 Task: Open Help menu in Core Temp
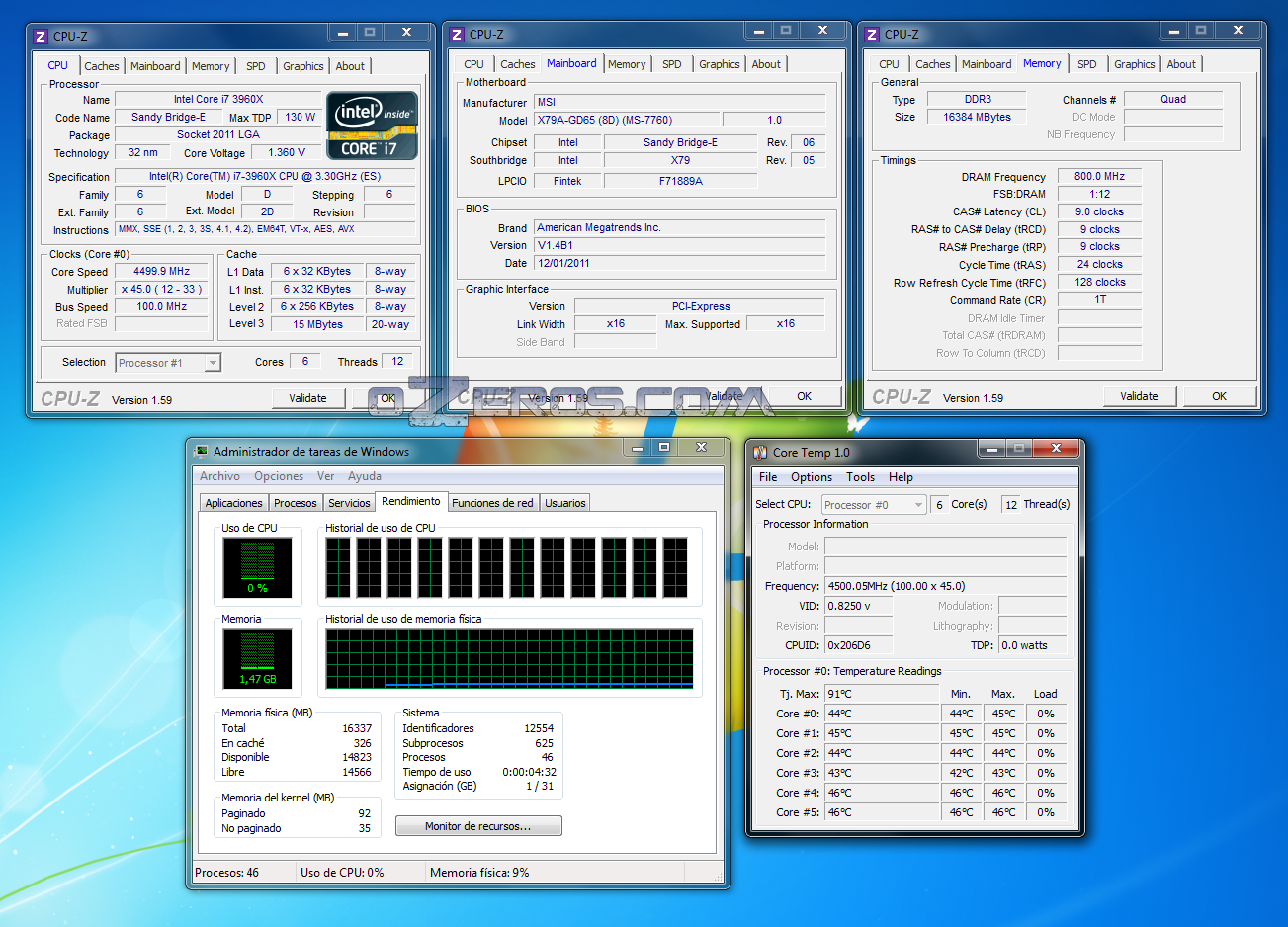901,477
